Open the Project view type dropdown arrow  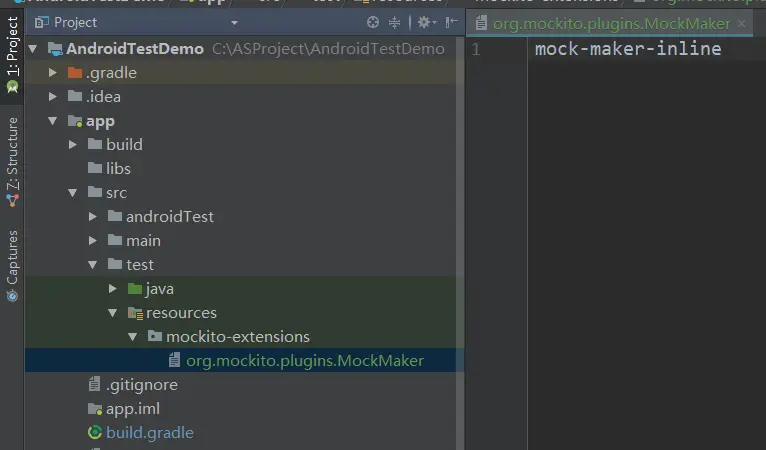click(234, 23)
